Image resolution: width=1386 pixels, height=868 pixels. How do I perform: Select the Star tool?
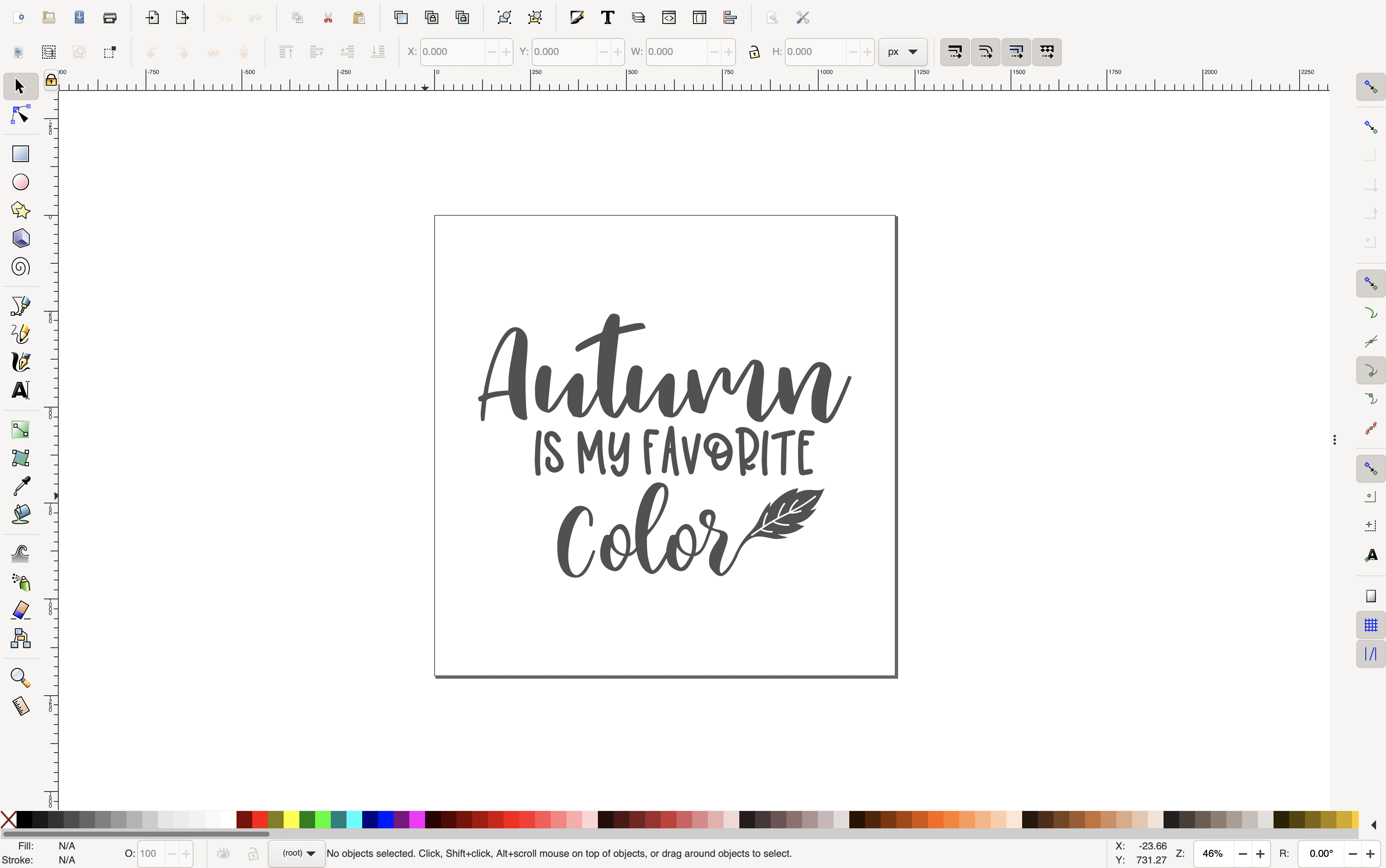point(20,210)
